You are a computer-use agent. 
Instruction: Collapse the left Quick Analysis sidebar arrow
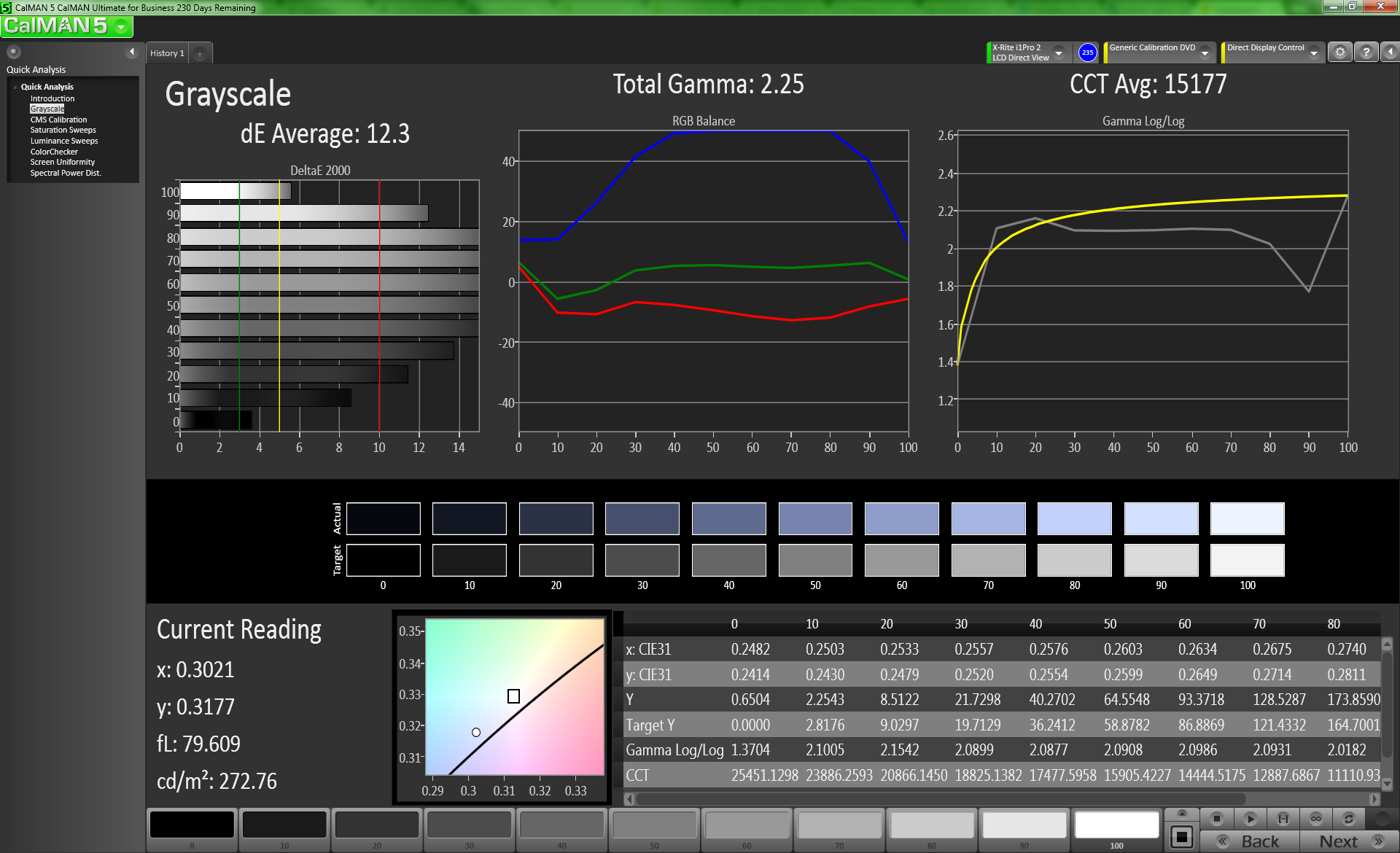[x=132, y=52]
